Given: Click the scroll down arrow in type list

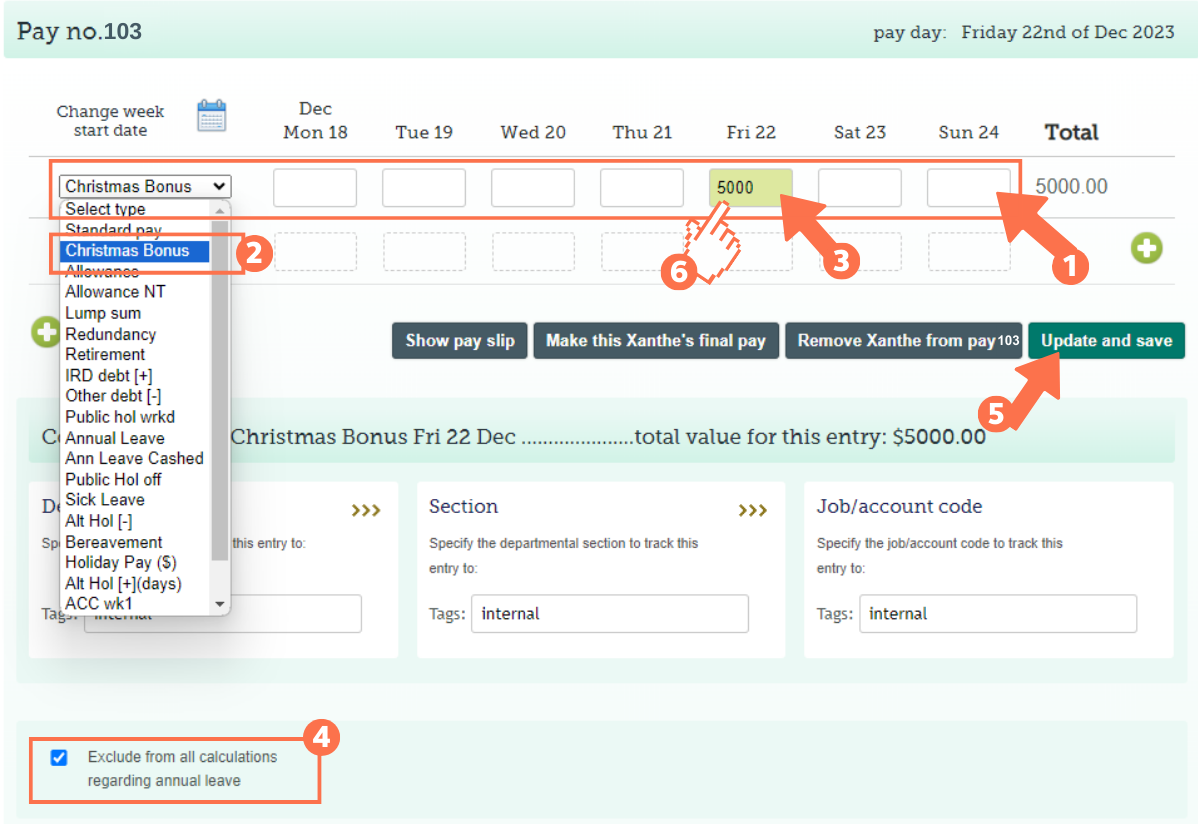Looking at the screenshot, I should tap(220, 604).
